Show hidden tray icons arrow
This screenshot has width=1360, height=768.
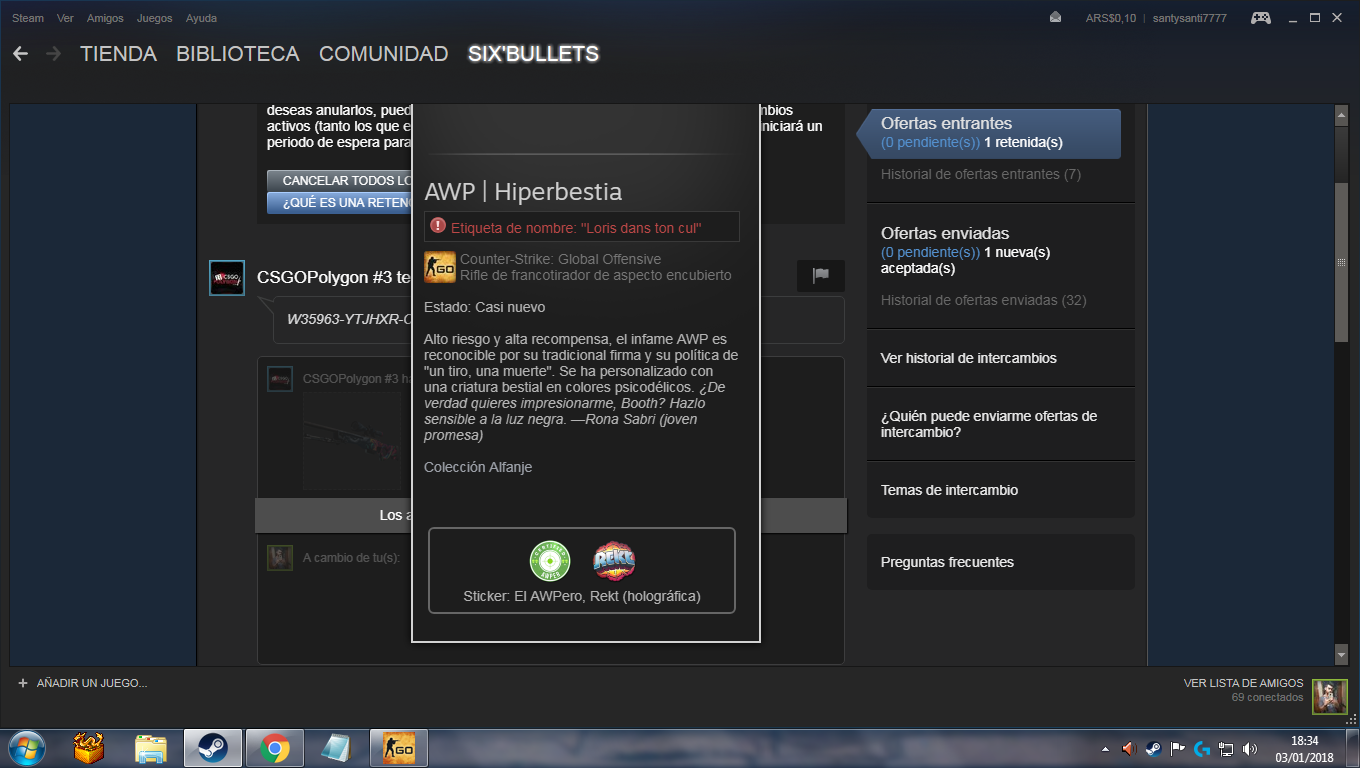point(1105,748)
